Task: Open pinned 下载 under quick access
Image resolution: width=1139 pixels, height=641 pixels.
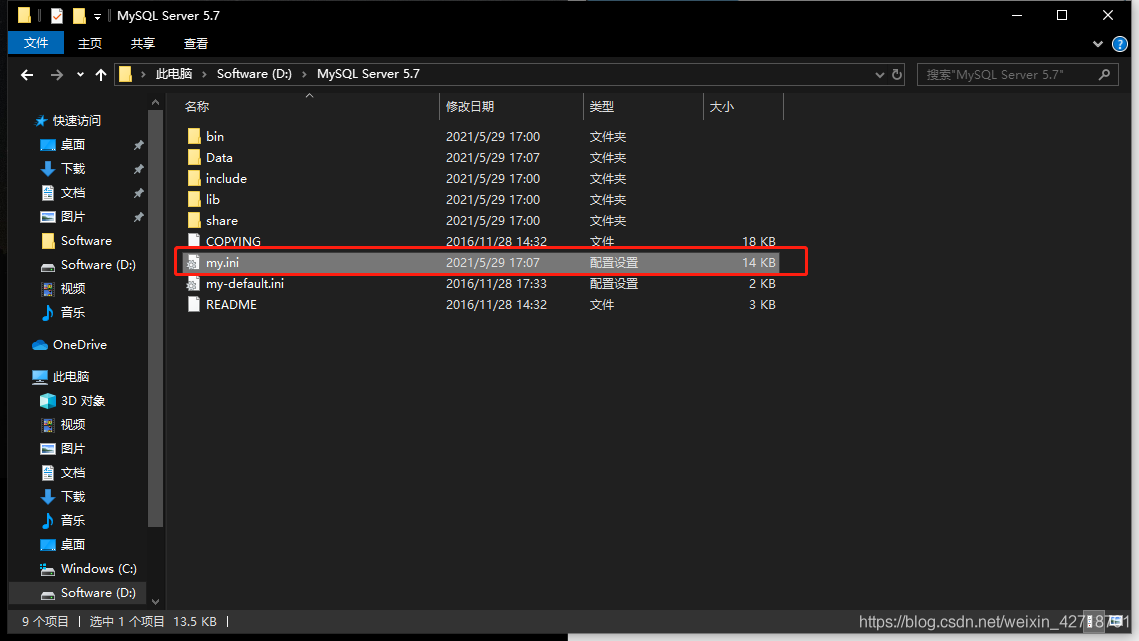Action: (73, 169)
